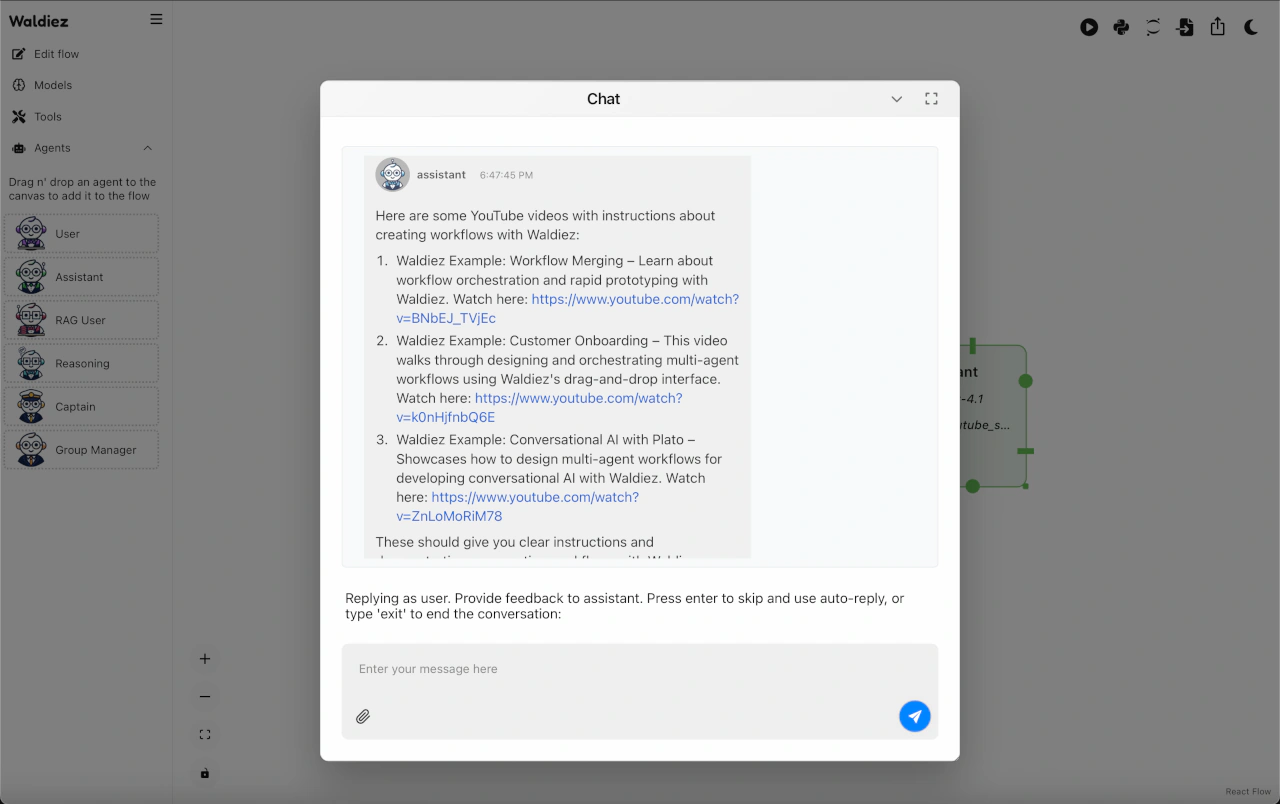Collapse the Agents section chevron
1280x804 pixels.
pyautogui.click(x=148, y=148)
